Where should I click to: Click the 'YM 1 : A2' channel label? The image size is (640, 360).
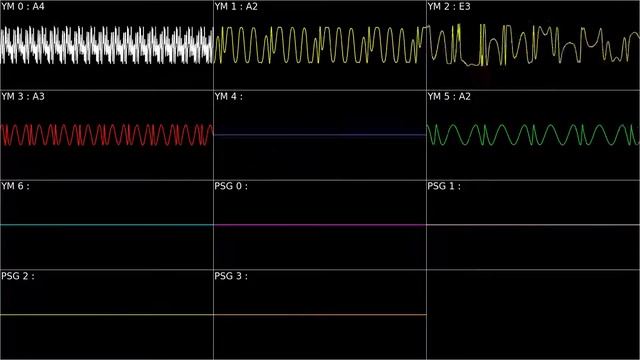point(236,7)
